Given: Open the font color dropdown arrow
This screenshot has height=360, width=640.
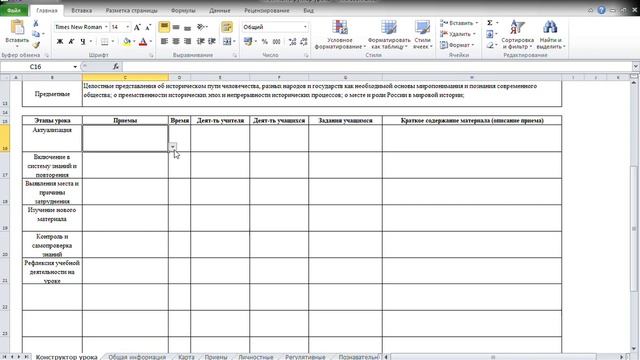Looking at the screenshot, I should [x=151, y=41].
